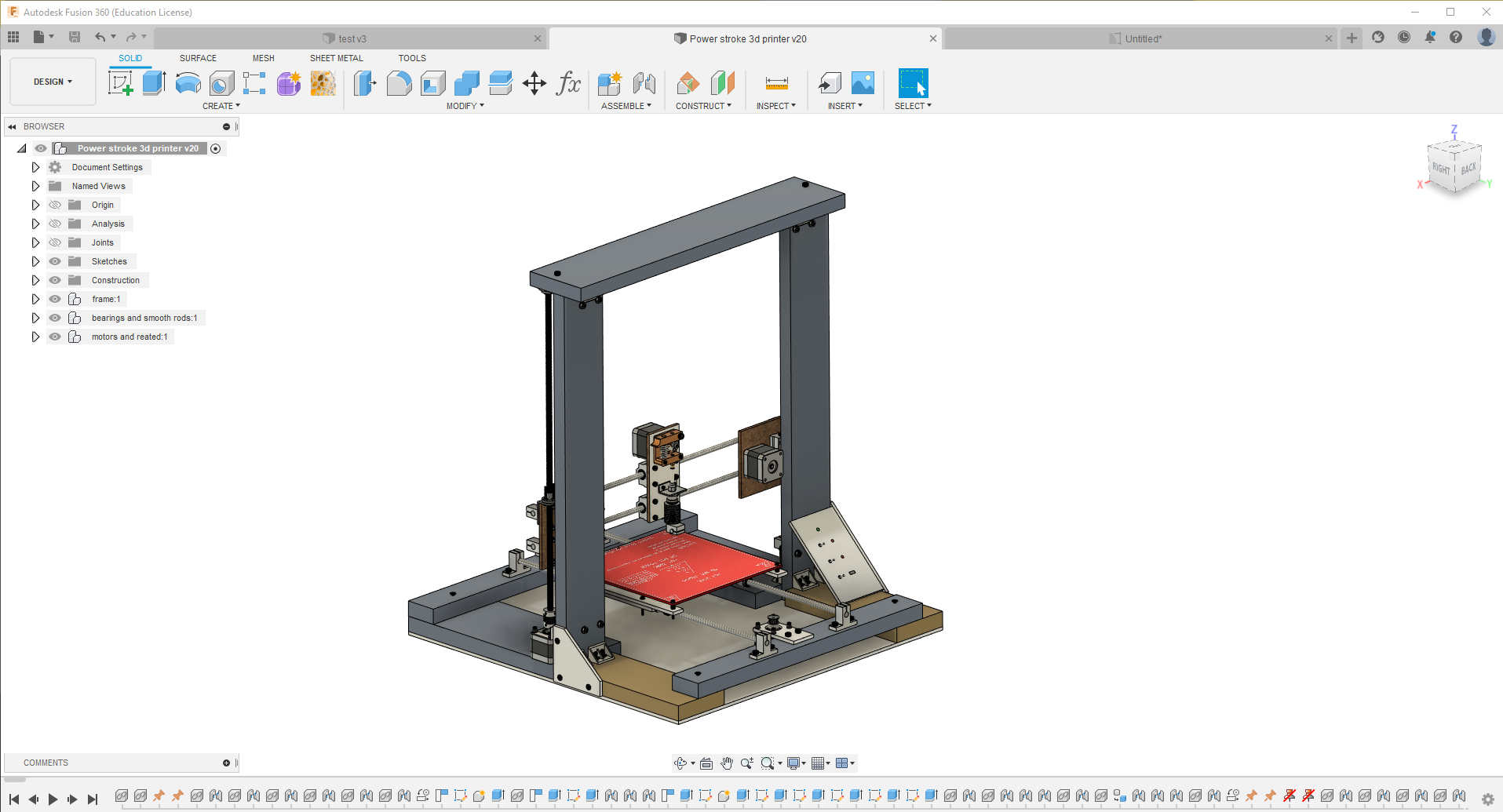Activate the window Select tool

(913, 83)
